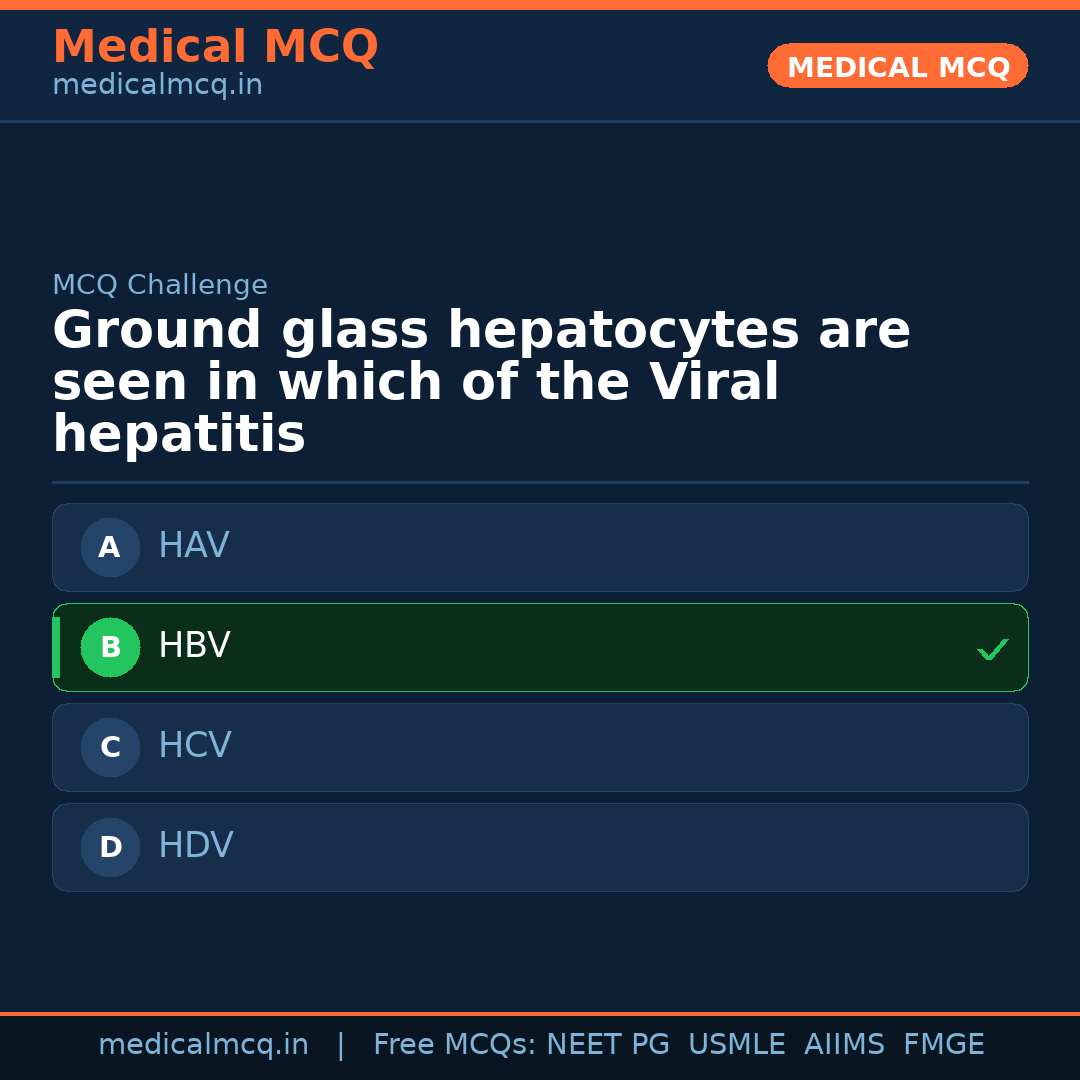This screenshot has width=1080, height=1080.
Task: Open the Medical MCQ header title
Action: click(x=215, y=47)
